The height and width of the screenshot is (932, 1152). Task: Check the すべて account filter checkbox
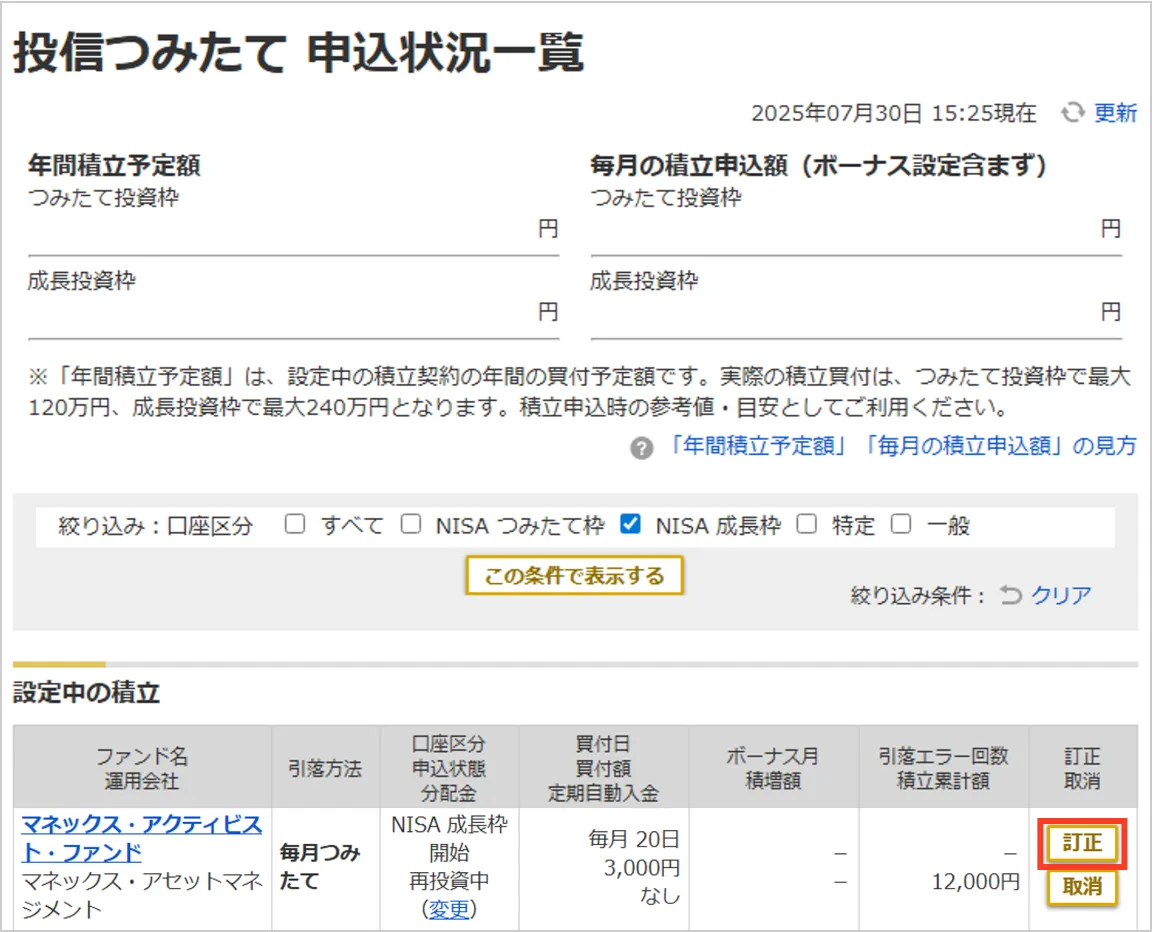click(x=294, y=524)
